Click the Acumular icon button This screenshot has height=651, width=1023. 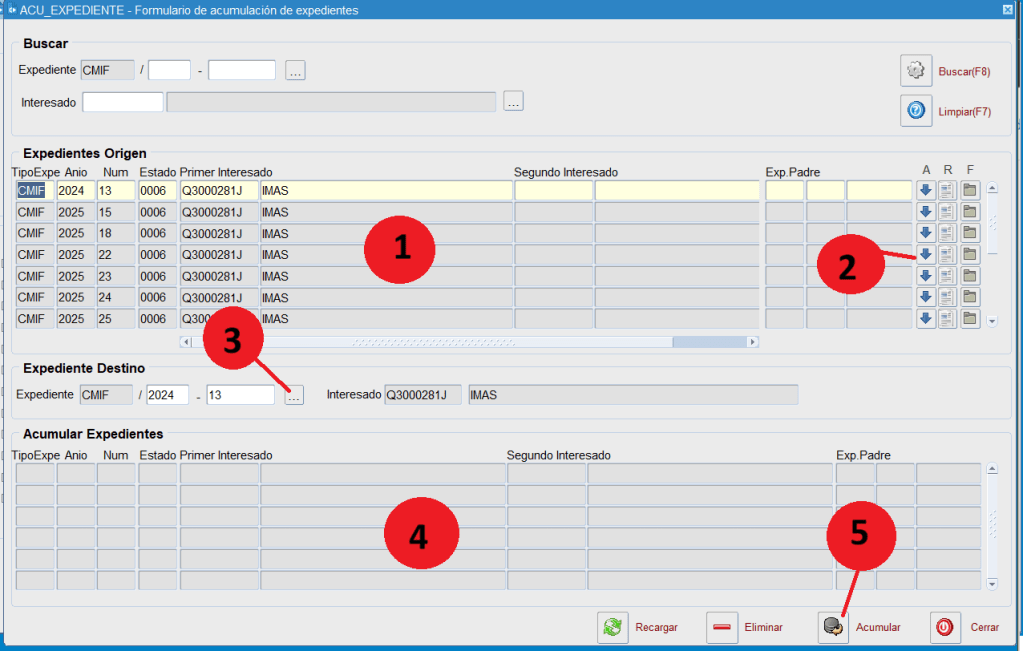coord(833,627)
